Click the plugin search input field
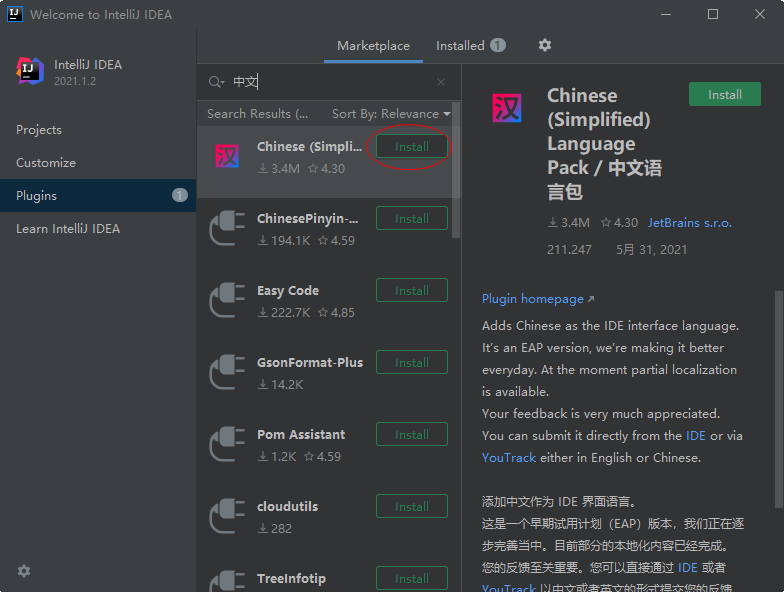The height and width of the screenshot is (592, 784). click(330, 82)
